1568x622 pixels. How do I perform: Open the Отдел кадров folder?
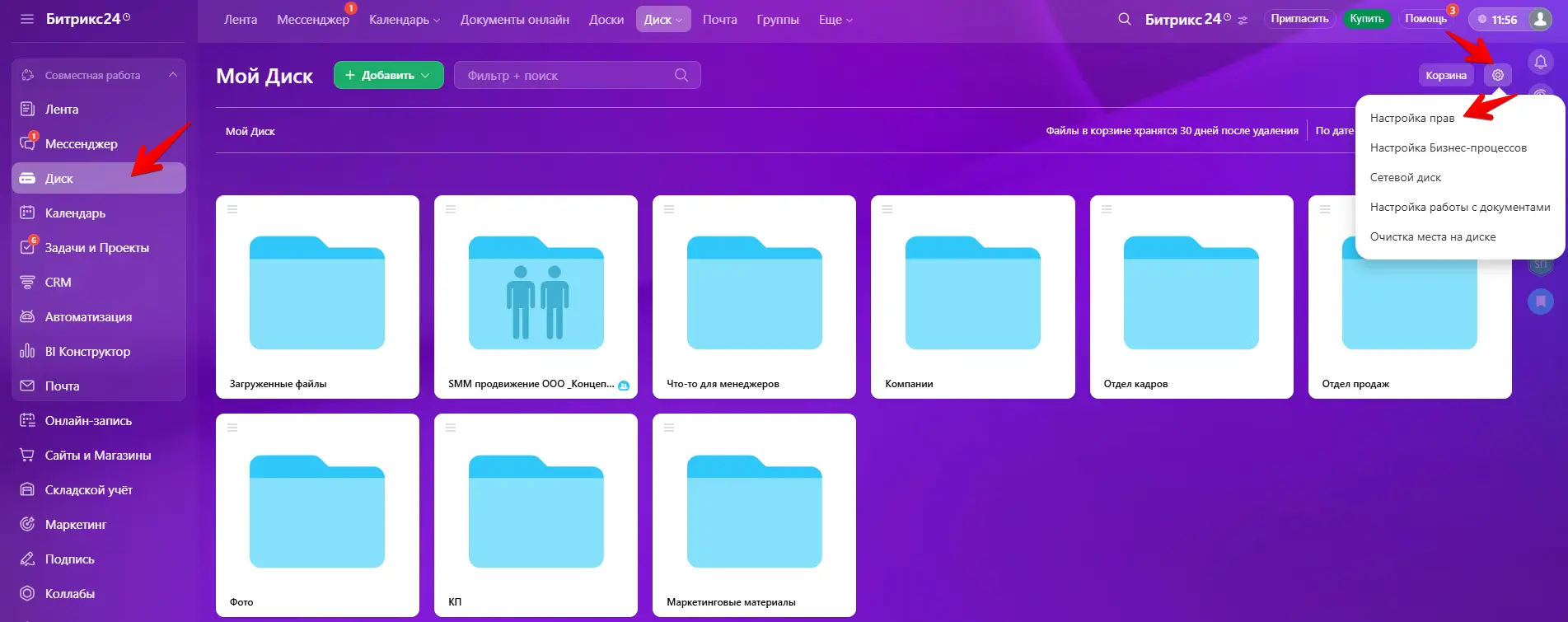[1191, 297]
